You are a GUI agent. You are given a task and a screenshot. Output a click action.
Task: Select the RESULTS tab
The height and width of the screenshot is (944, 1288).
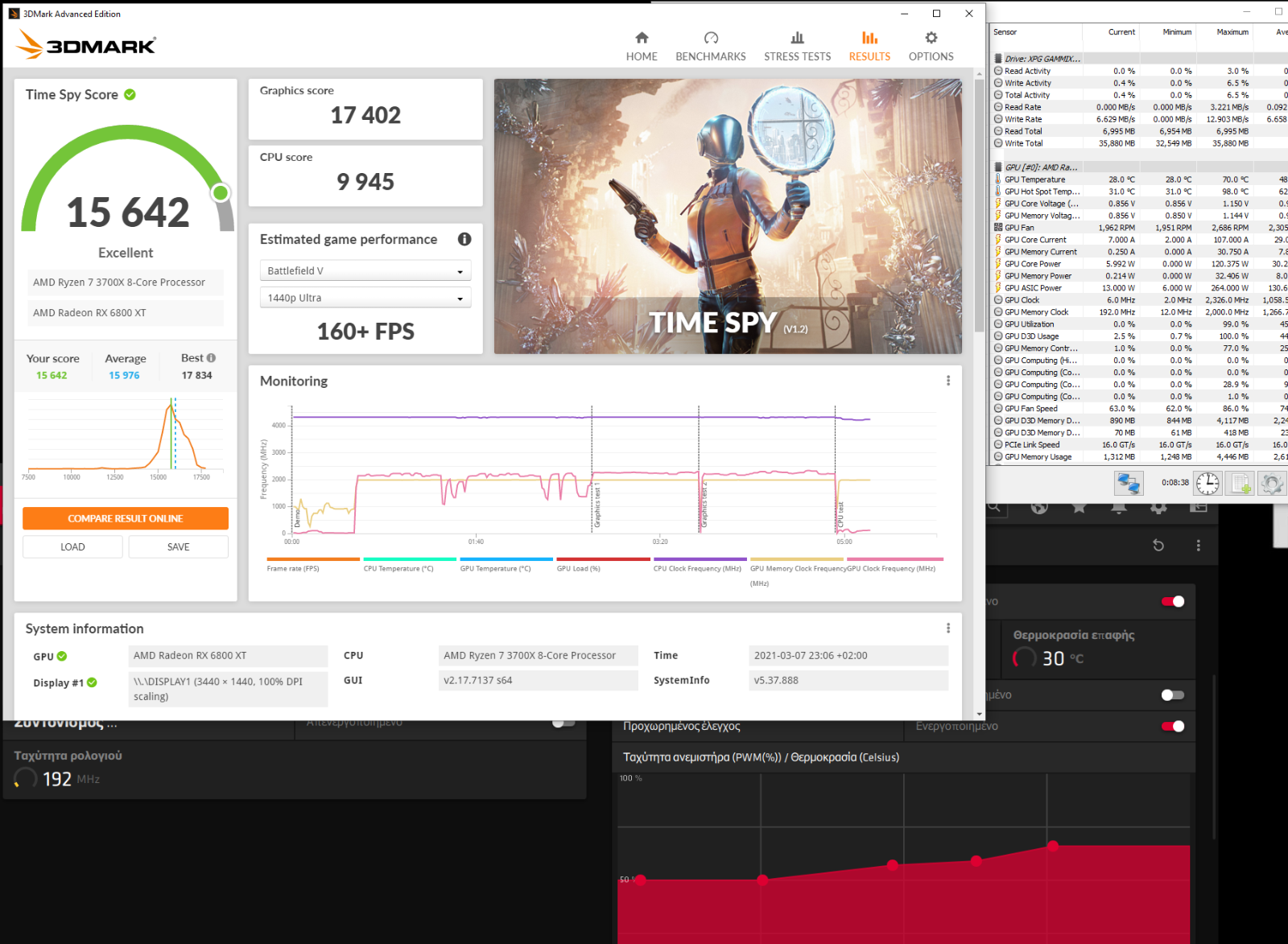[869, 47]
